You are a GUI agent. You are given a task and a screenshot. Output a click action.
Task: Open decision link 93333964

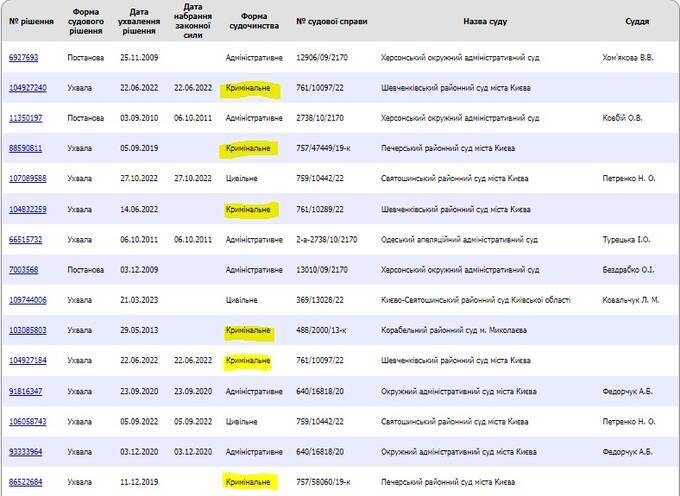point(26,452)
